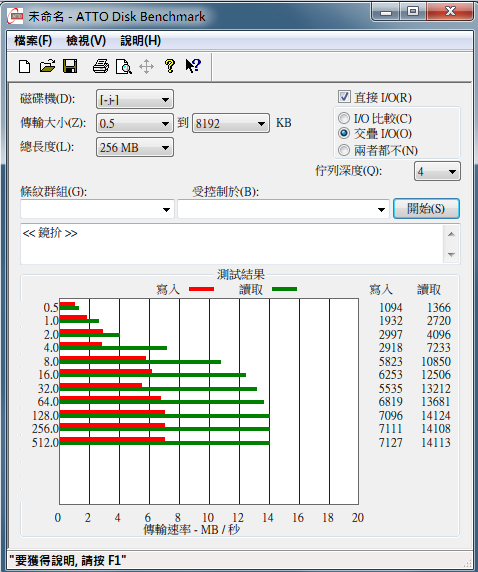Screen dimensions: 478x572
Task: Click the status bar help text
Action: 68,560
